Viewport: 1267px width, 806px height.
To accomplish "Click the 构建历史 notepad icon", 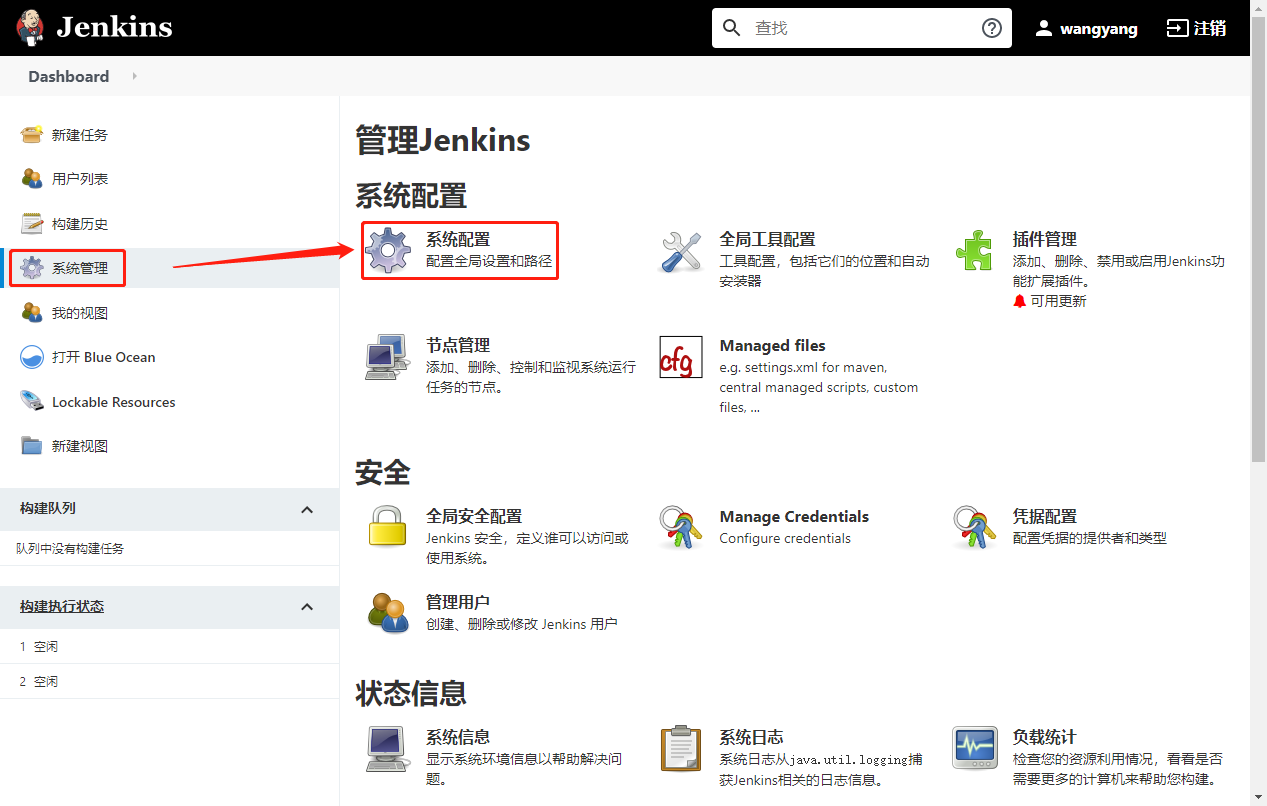I will click(32, 223).
